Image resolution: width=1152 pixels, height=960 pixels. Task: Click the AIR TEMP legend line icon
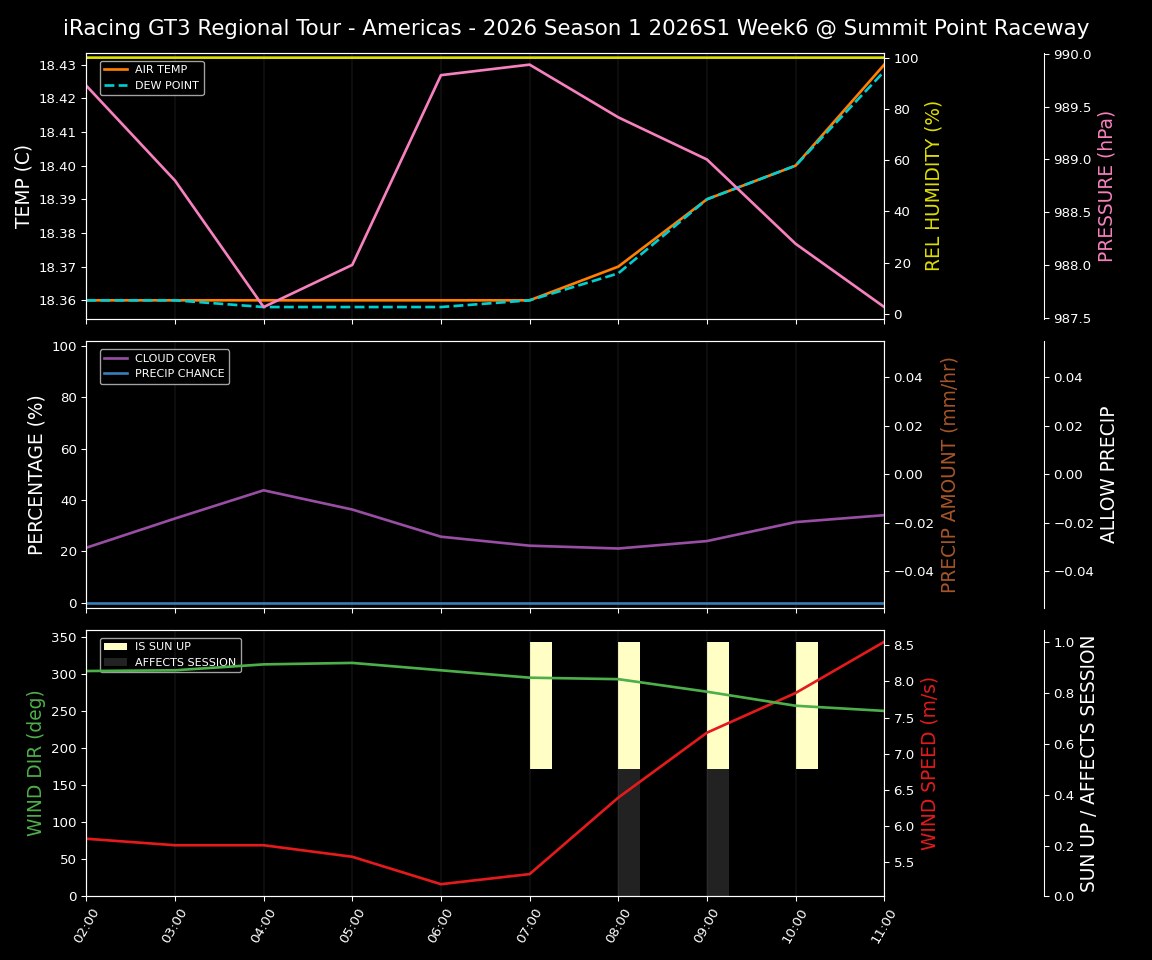click(x=117, y=70)
